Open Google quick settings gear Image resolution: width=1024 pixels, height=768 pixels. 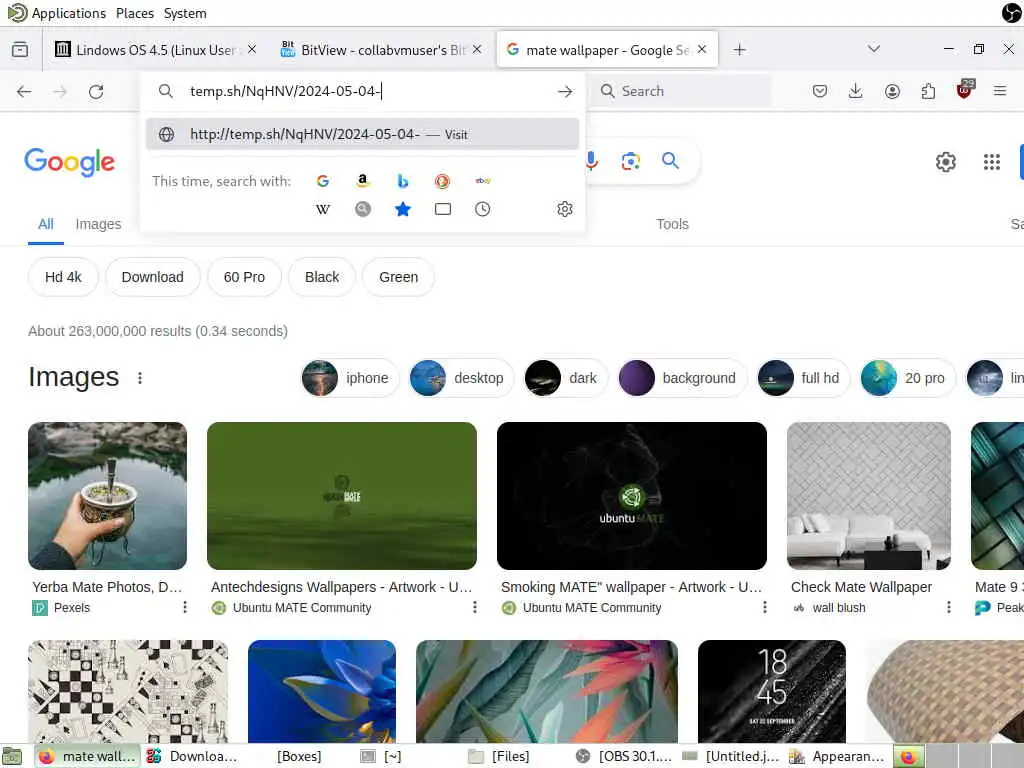tap(946, 162)
